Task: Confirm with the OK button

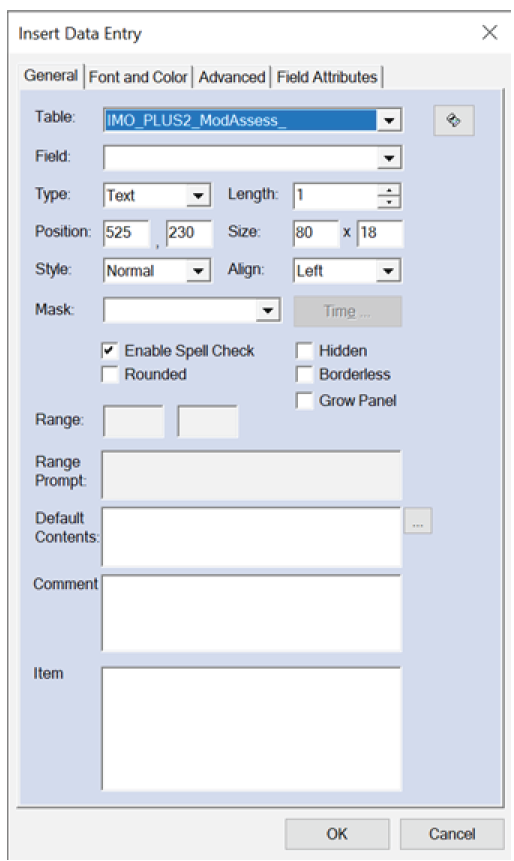Action: pos(337,834)
